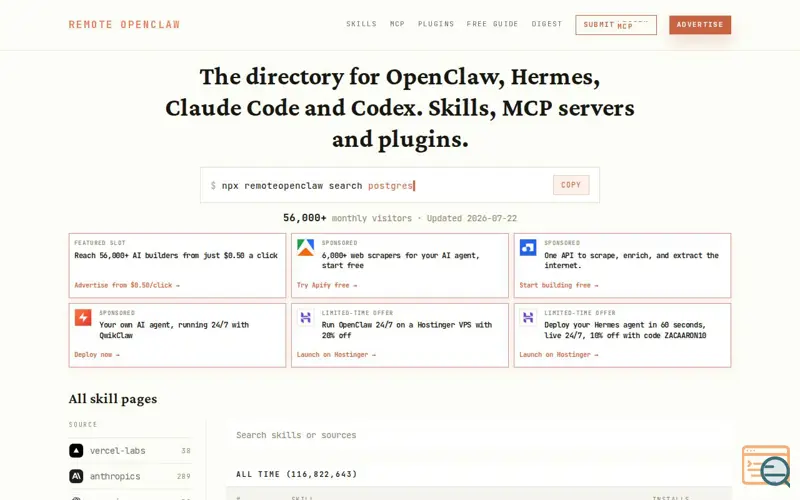This screenshot has height=500, width=800.
Task: Click the Reach 56,000+ AI builders text
Action: pyautogui.click(x=176, y=255)
